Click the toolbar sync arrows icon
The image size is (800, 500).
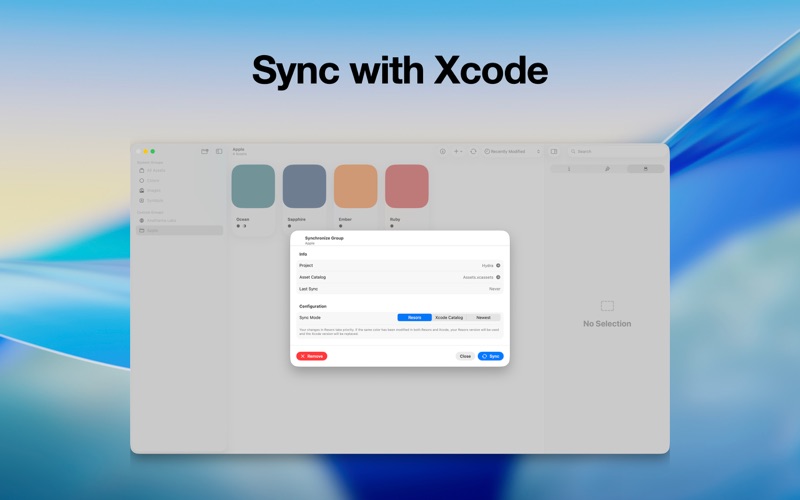(x=473, y=152)
